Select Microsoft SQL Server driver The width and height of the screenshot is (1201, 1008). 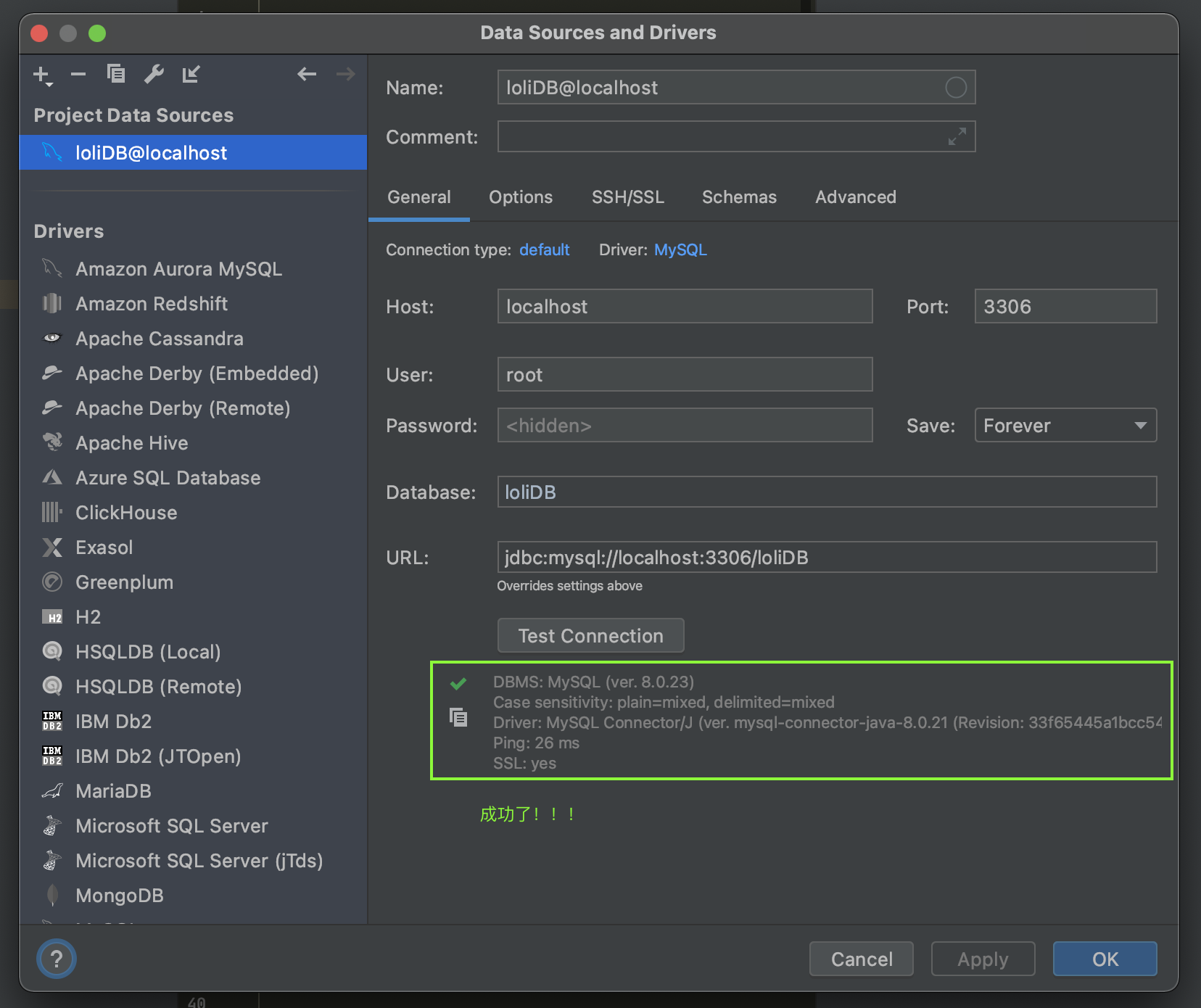(x=193, y=826)
